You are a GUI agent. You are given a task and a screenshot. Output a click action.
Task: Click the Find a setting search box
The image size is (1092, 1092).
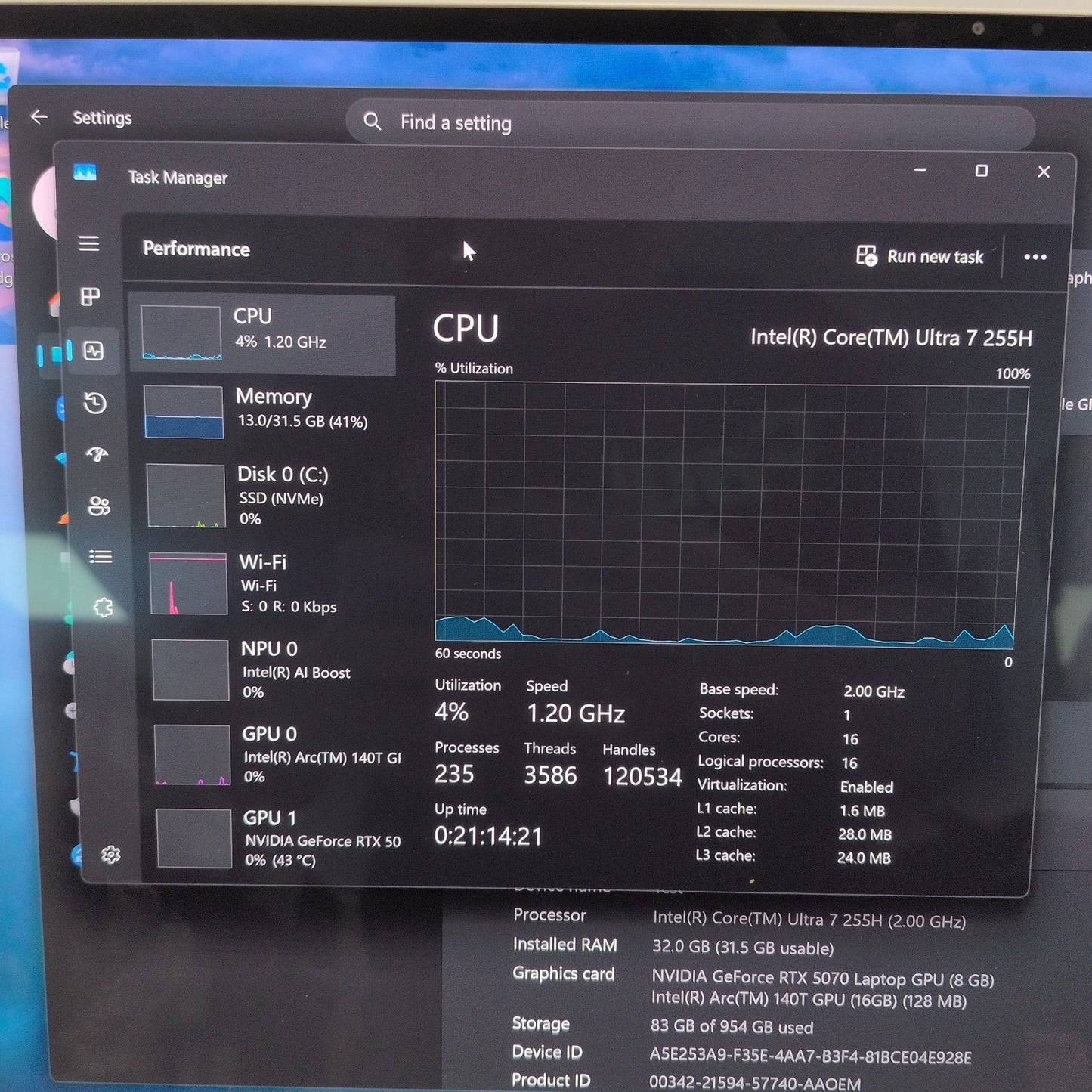(690, 123)
